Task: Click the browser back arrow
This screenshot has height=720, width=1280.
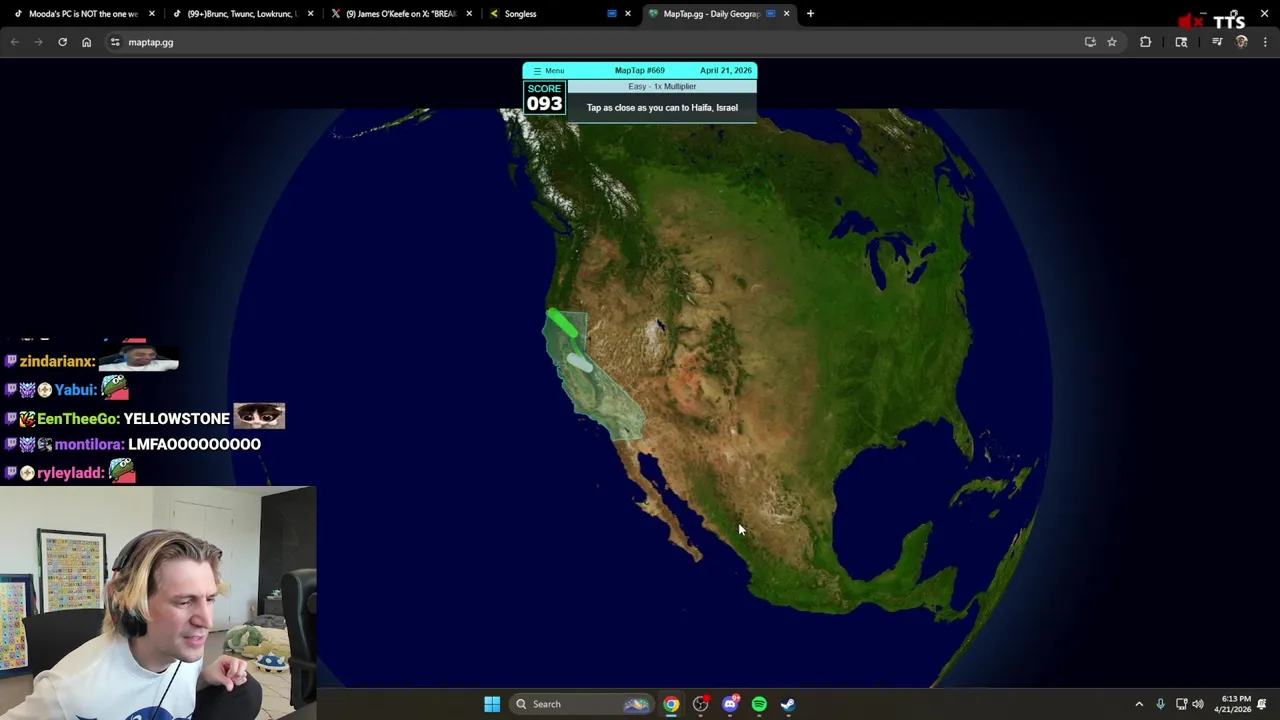Action: 14,42
